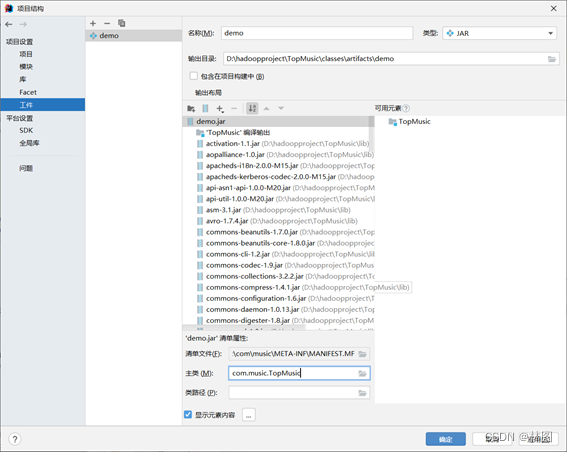
Task: Browse for output directory folder icon
Action: coord(552,59)
